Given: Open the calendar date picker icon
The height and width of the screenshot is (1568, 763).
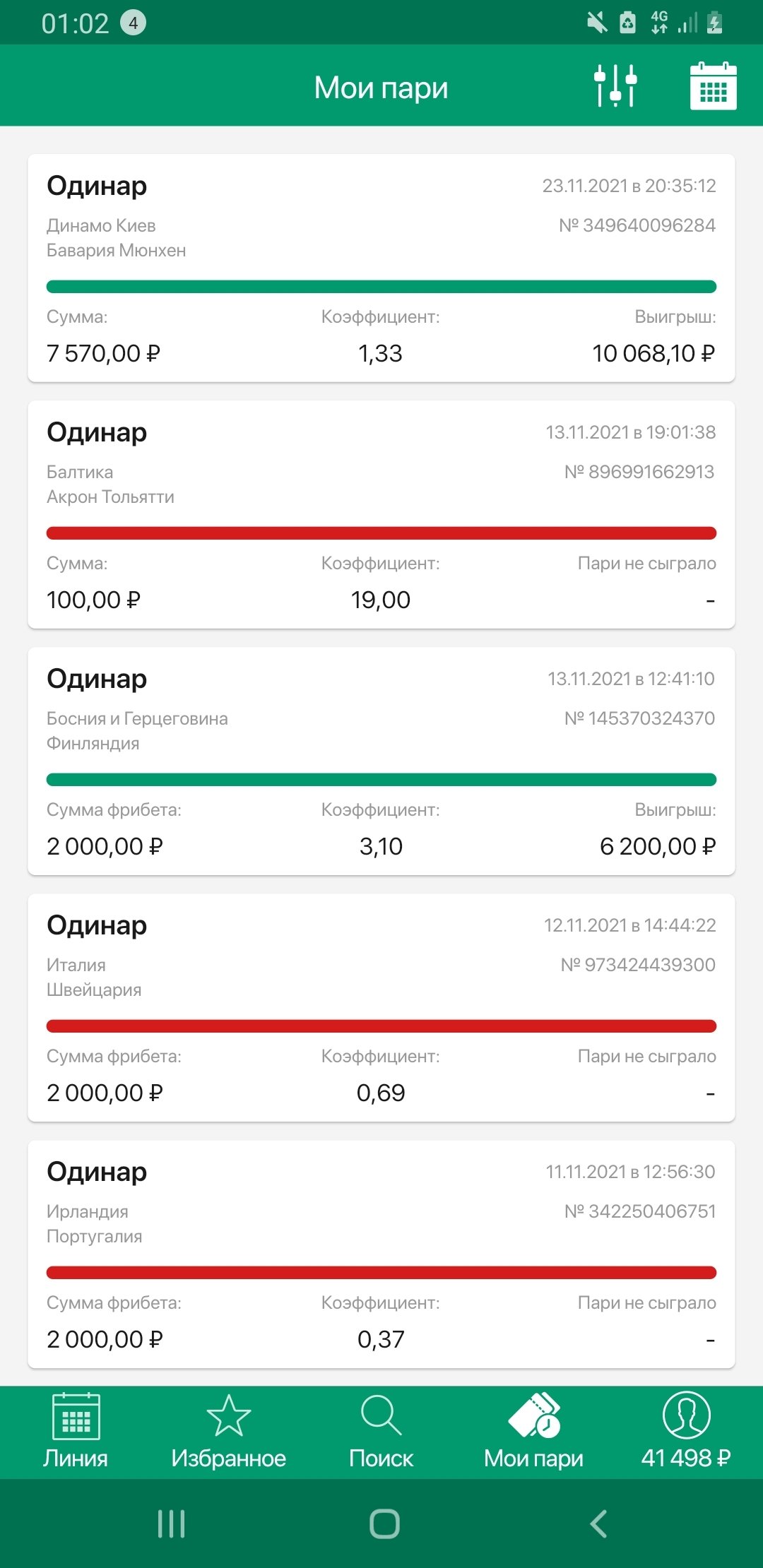Looking at the screenshot, I should 713,86.
